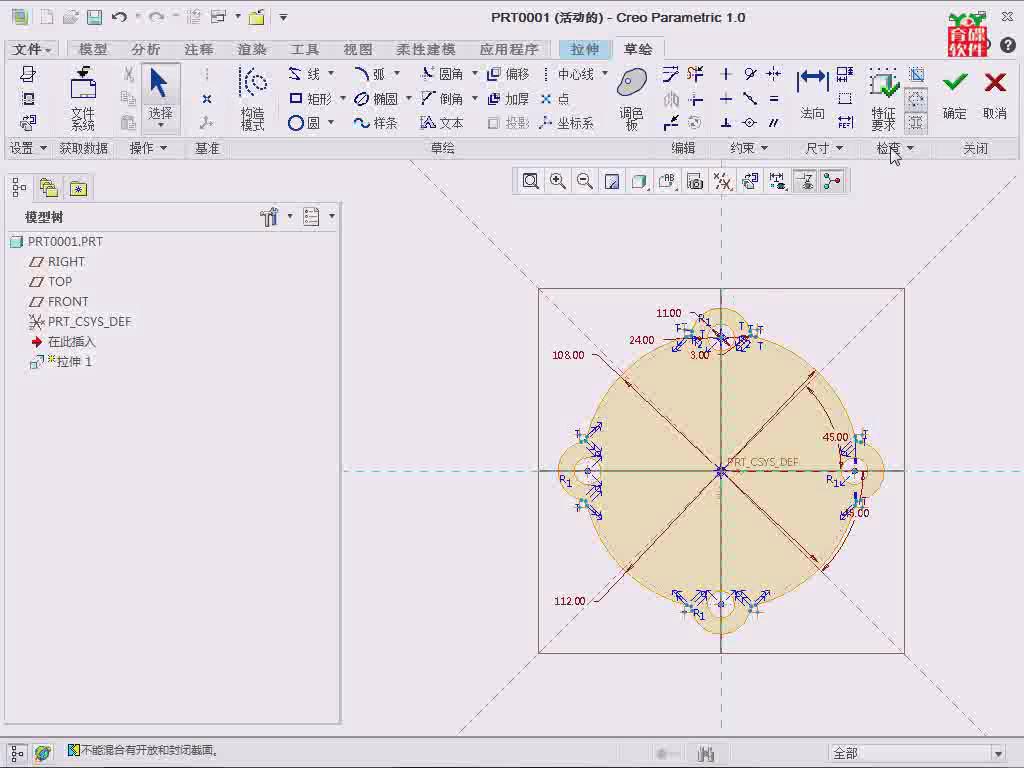Create a Normal (法向) dimension

(x=812, y=95)
